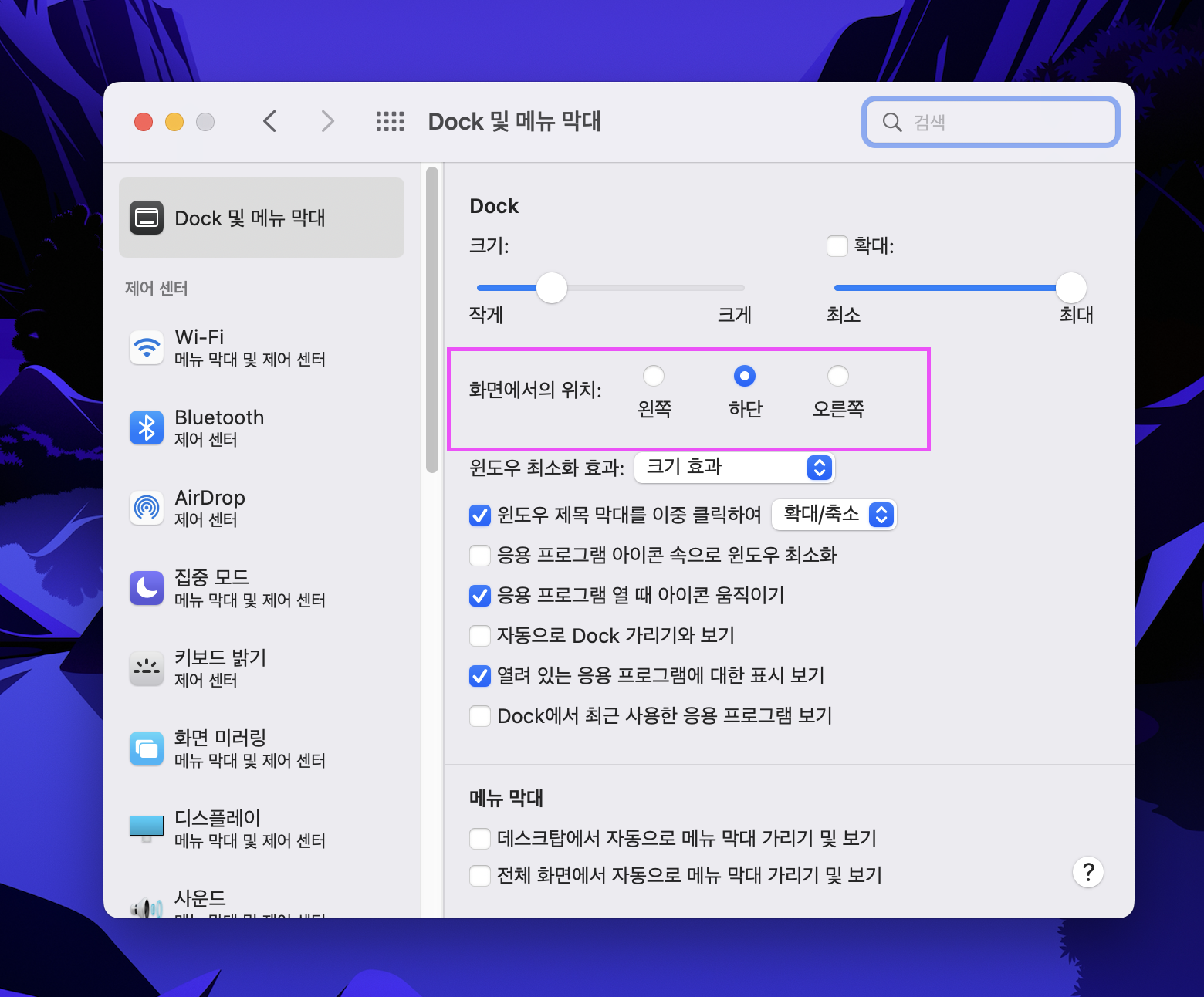The height and width of the screenshot is (997, 1204).
Task: Click the 작게 slider label
Action: pyautogui.click(x=486, y=315)
